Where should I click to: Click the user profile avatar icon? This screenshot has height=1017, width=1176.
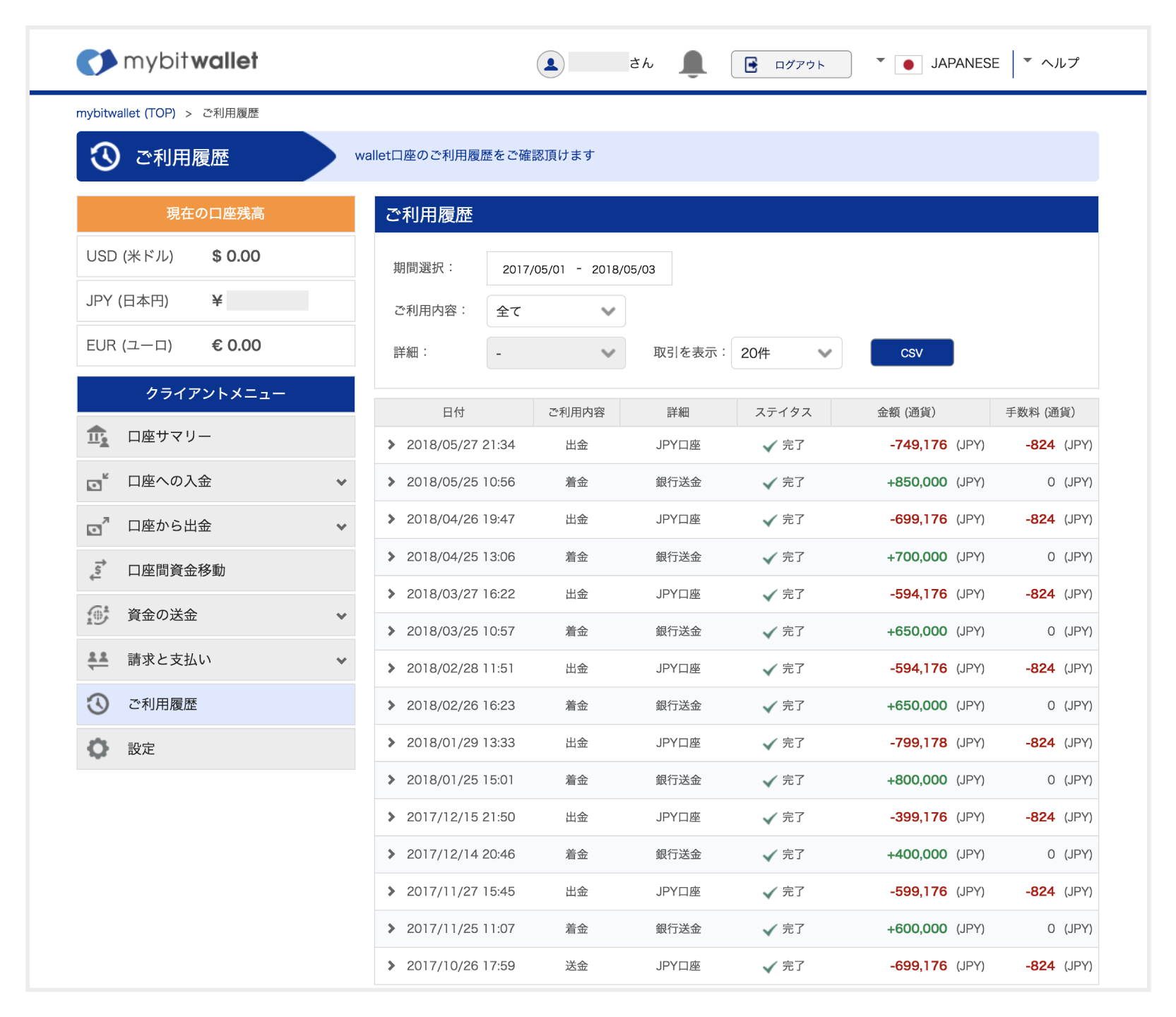pyautogui.click(x=550, y=64)
